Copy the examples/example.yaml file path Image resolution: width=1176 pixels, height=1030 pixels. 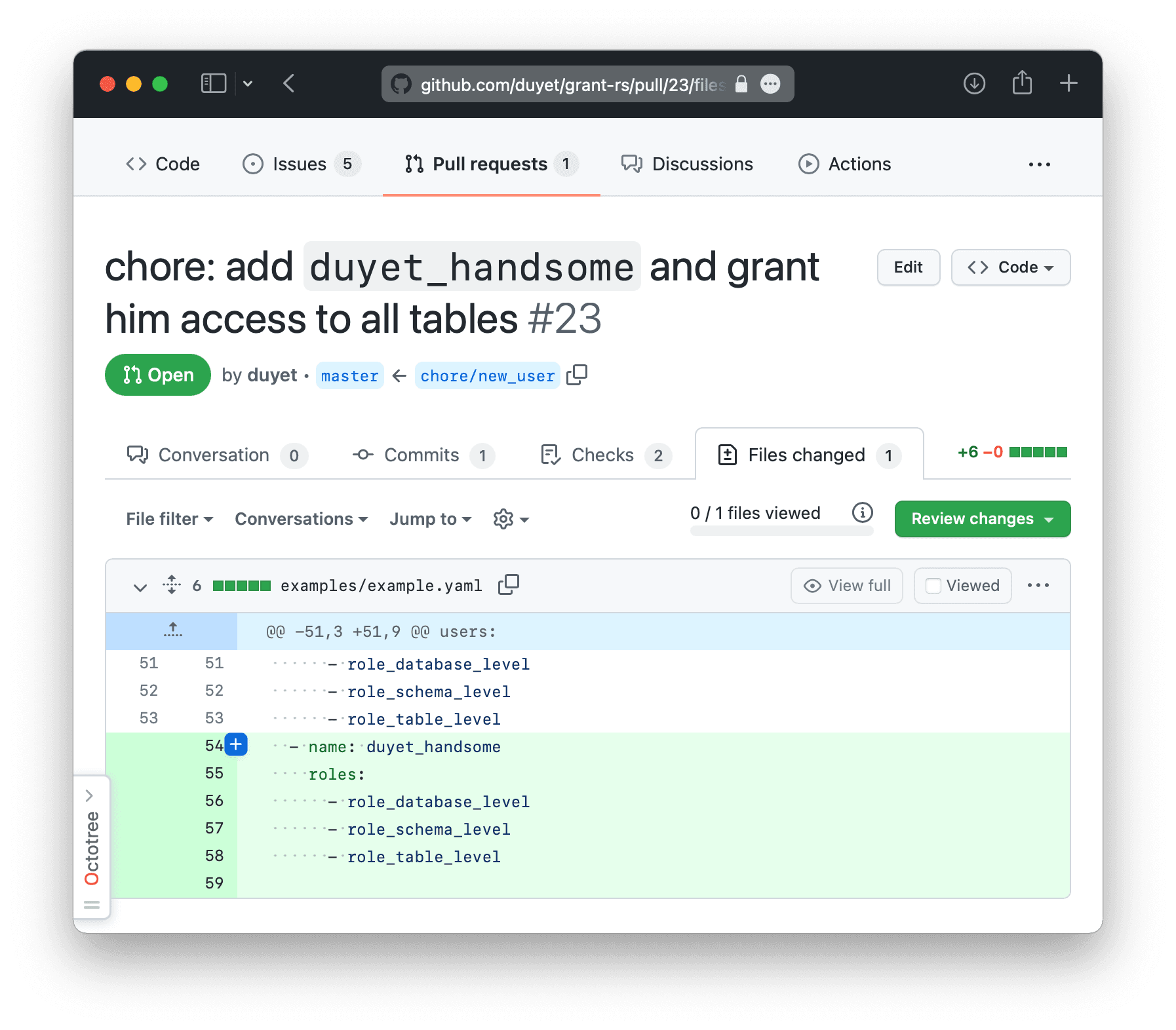509,584
